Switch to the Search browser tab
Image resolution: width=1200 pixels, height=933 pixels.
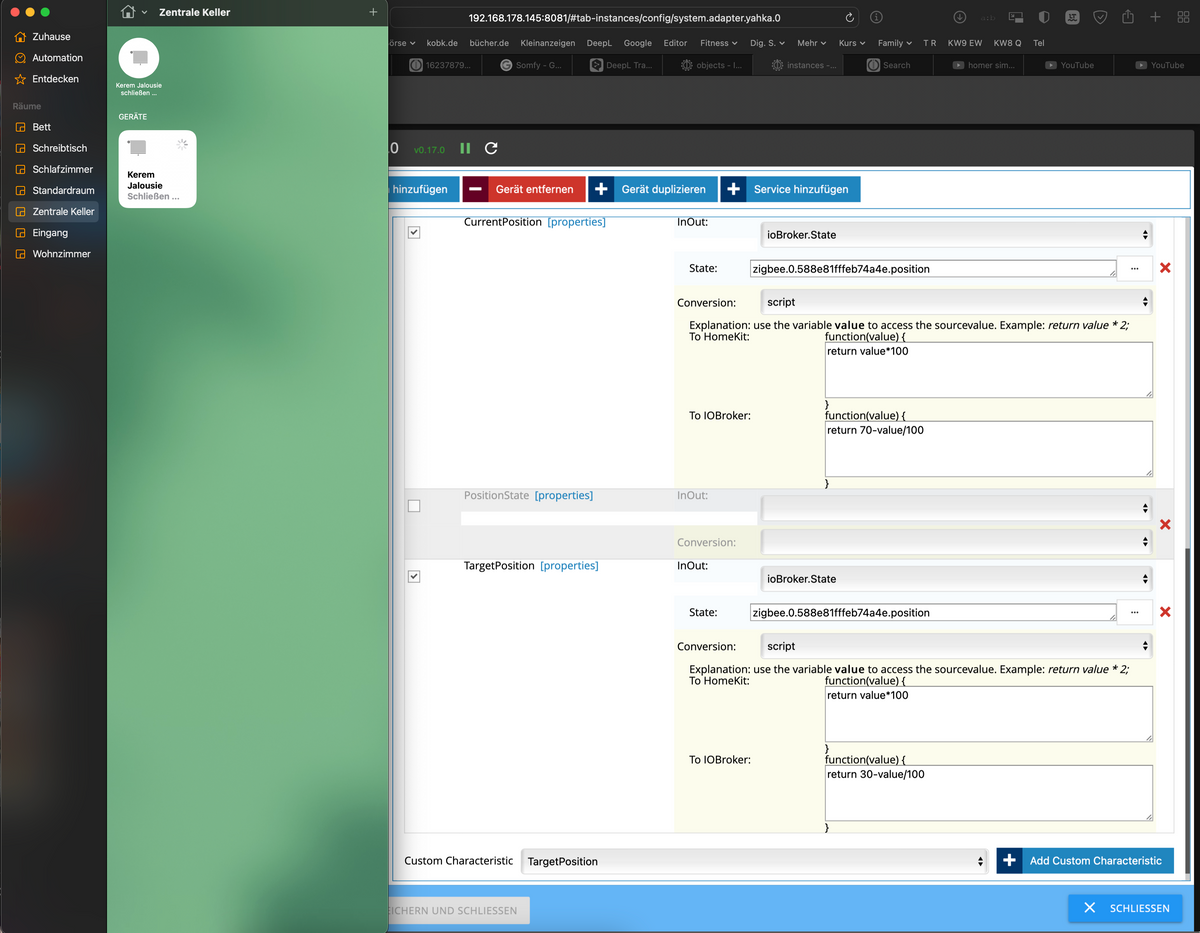[x=889, y=65]
